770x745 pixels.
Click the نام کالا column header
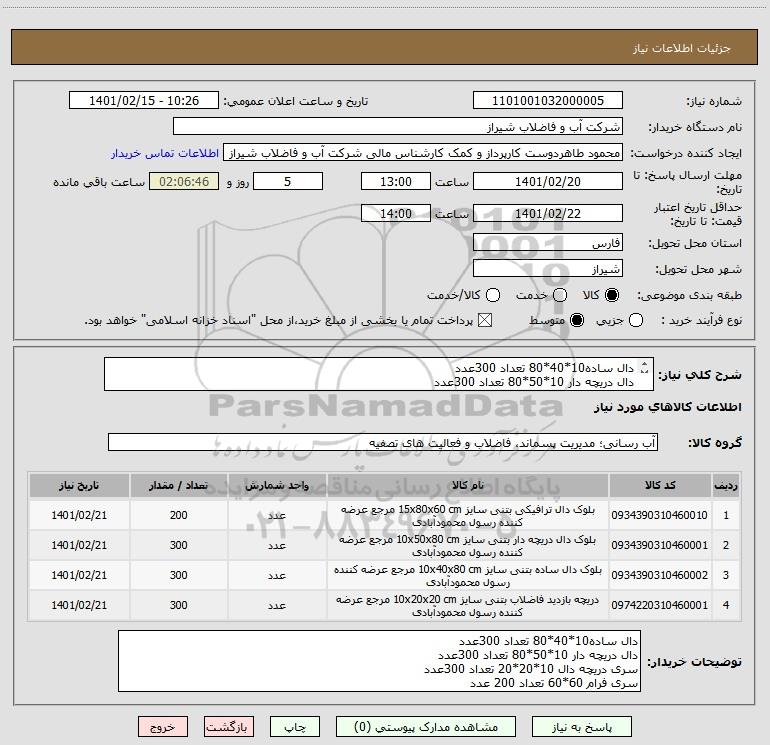(x=468, y=485)
